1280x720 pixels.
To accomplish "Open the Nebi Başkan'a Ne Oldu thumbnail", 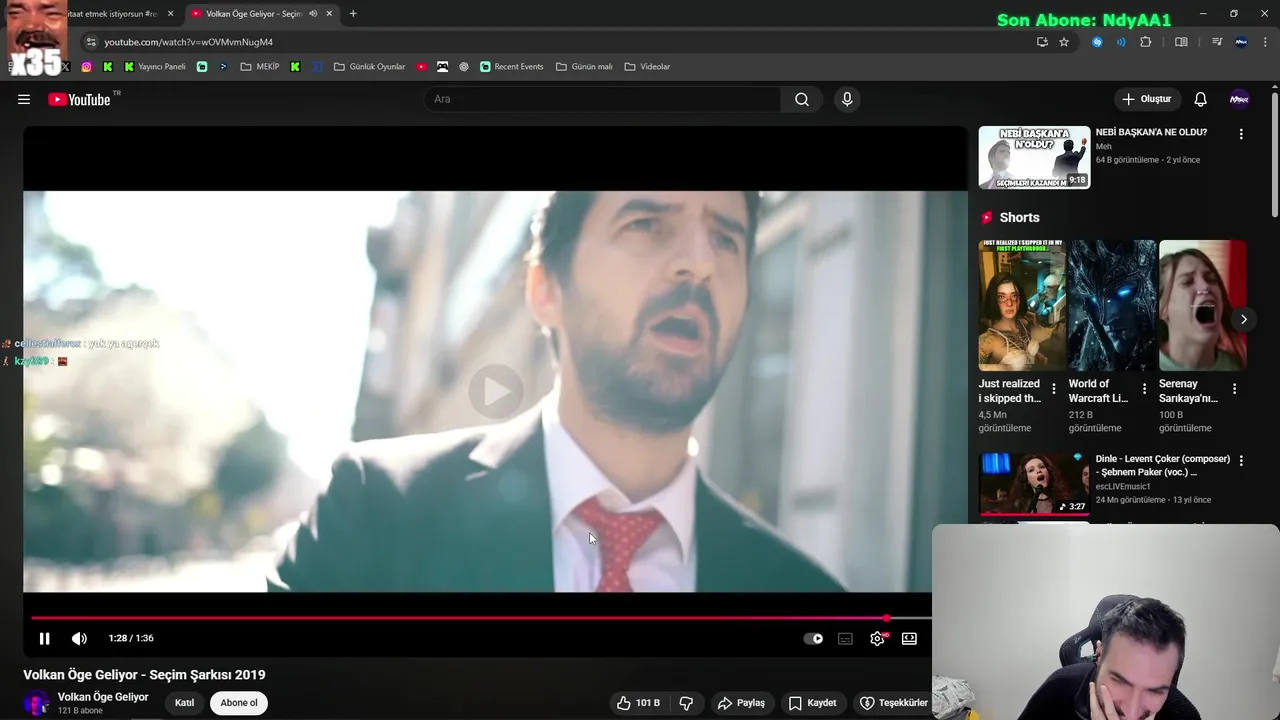I will [x=1034, y=157].
